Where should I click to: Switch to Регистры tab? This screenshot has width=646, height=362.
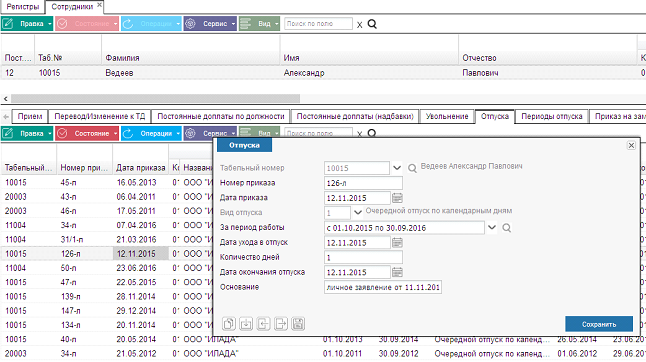[23, 7]
